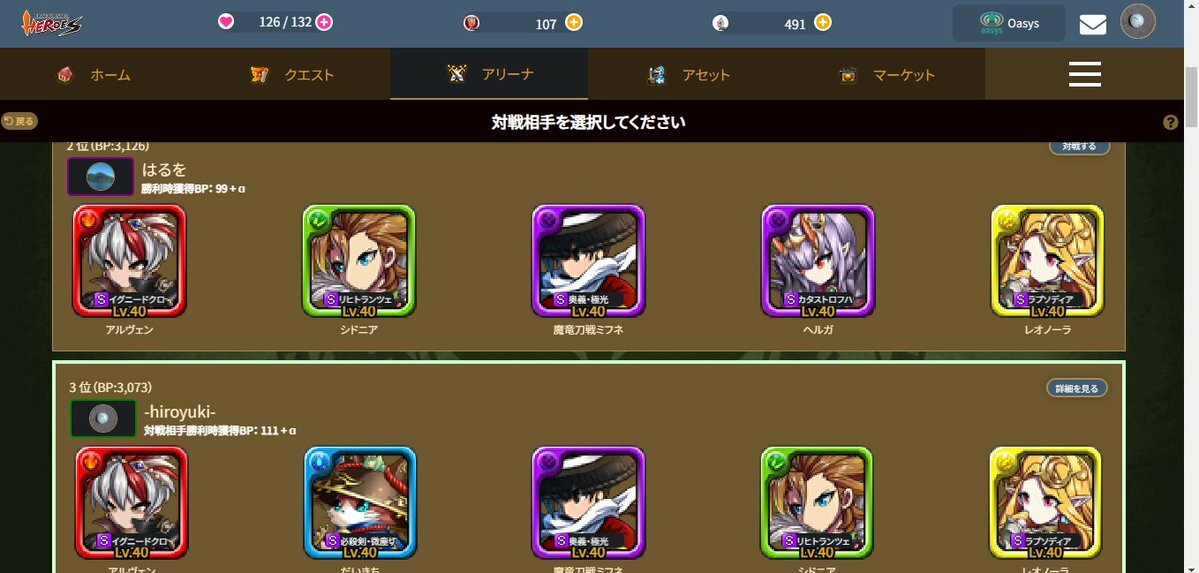Go to the マーケット tab
Screen dimensions: 1199x573
tap(887, 75)
